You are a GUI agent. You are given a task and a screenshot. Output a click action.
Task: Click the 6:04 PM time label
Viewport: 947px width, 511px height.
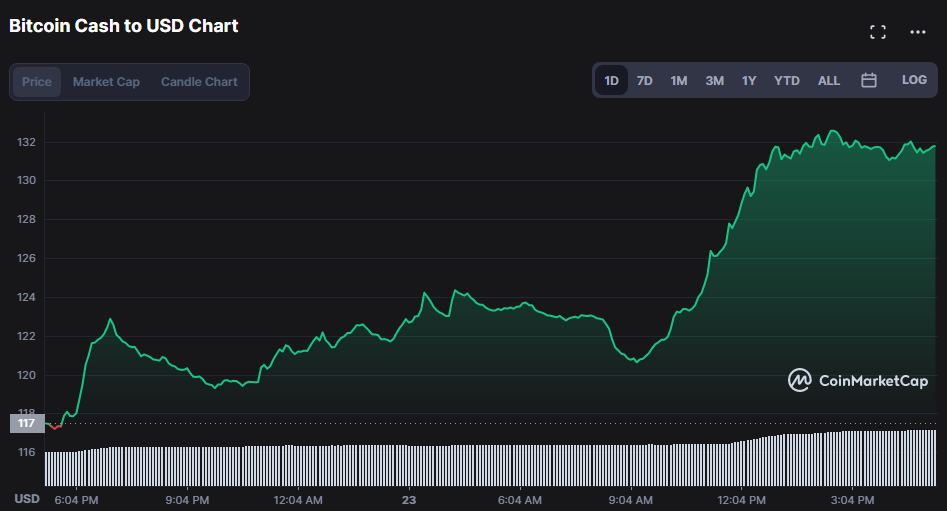click(76, 500)
